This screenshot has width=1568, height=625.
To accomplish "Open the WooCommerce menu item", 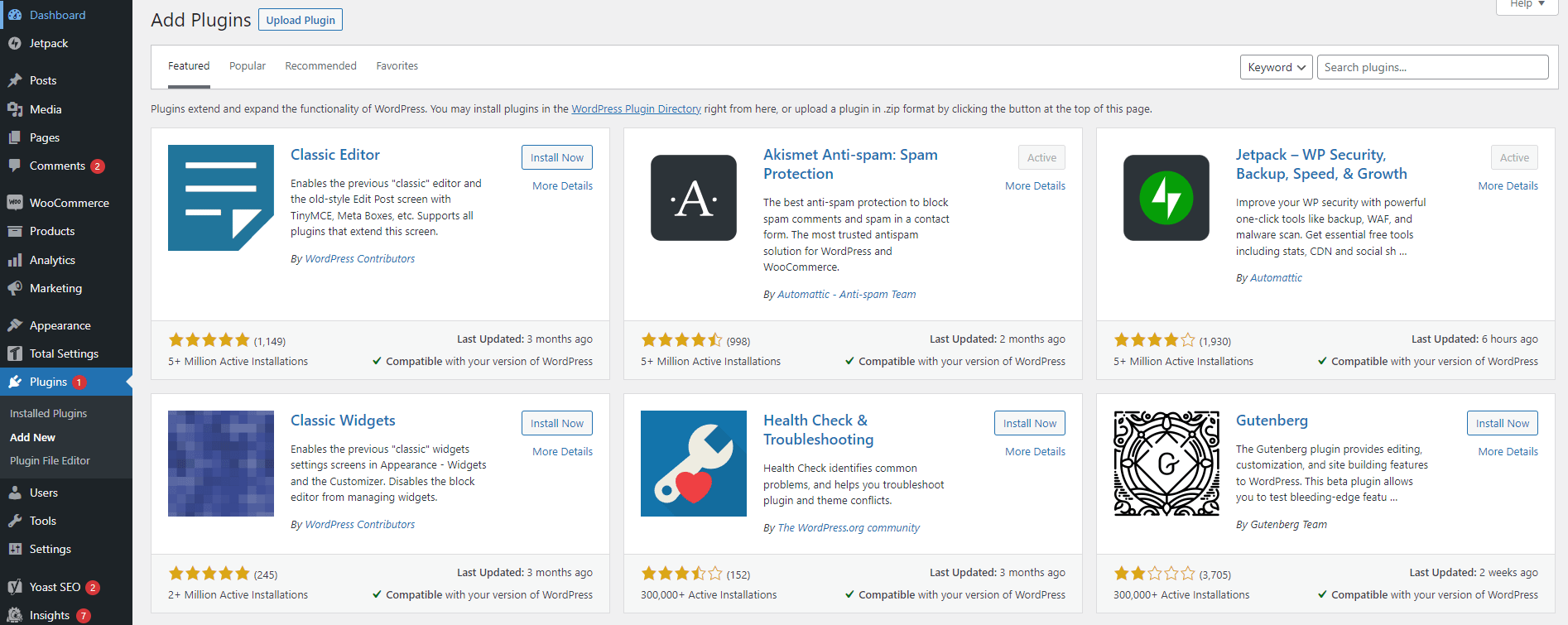I will [66, 203].
